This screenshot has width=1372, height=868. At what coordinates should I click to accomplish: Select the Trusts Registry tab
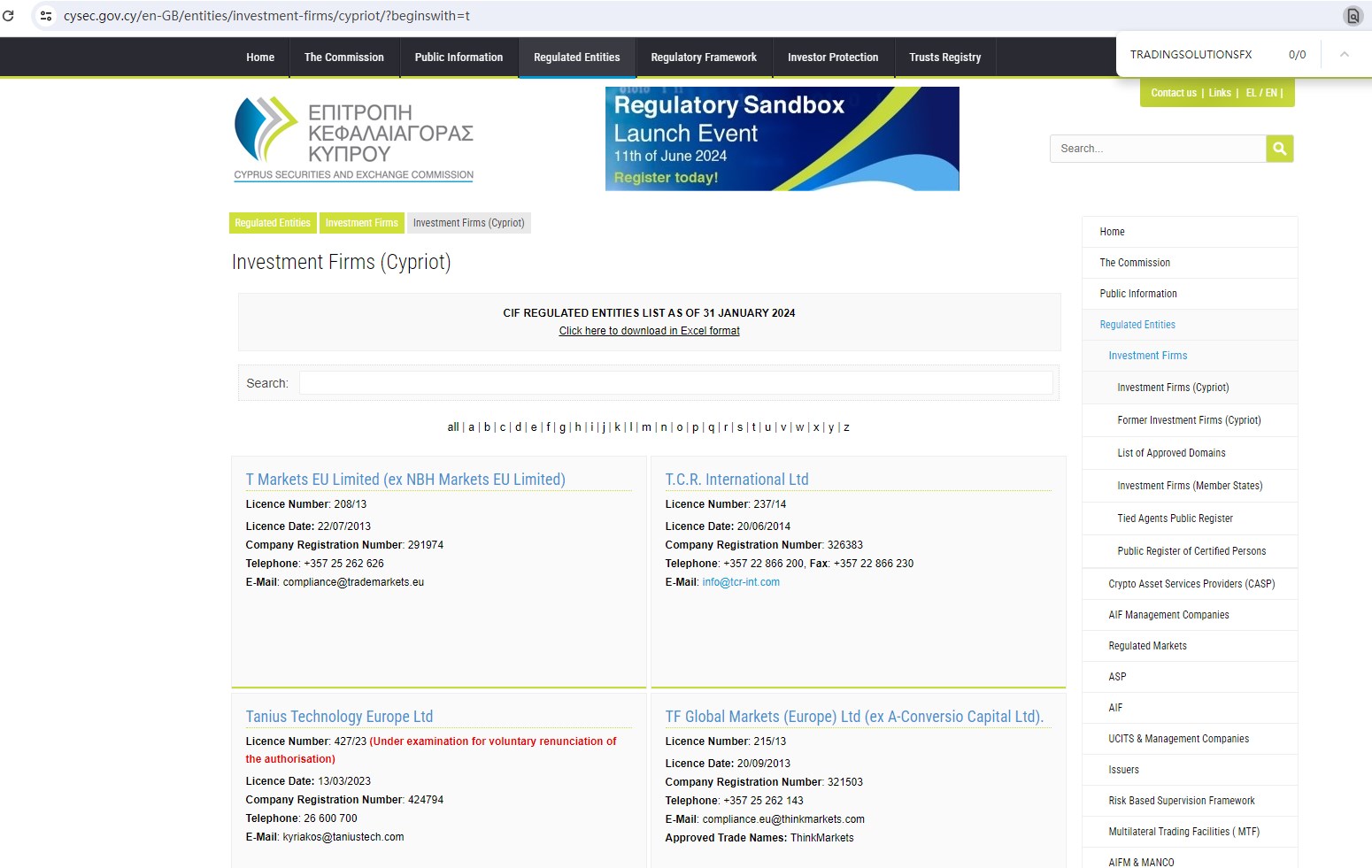(944, 58)
